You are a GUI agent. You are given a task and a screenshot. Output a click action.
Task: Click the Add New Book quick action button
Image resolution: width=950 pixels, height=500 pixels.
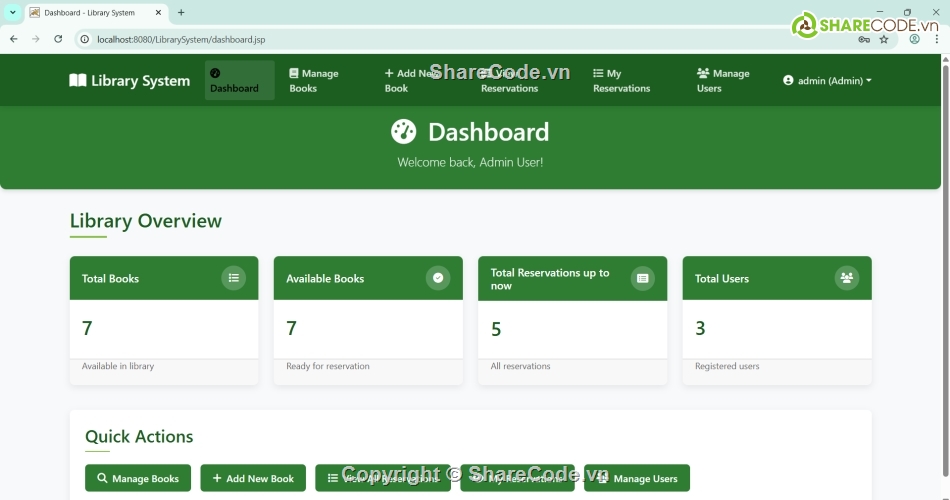pos(253,478)
